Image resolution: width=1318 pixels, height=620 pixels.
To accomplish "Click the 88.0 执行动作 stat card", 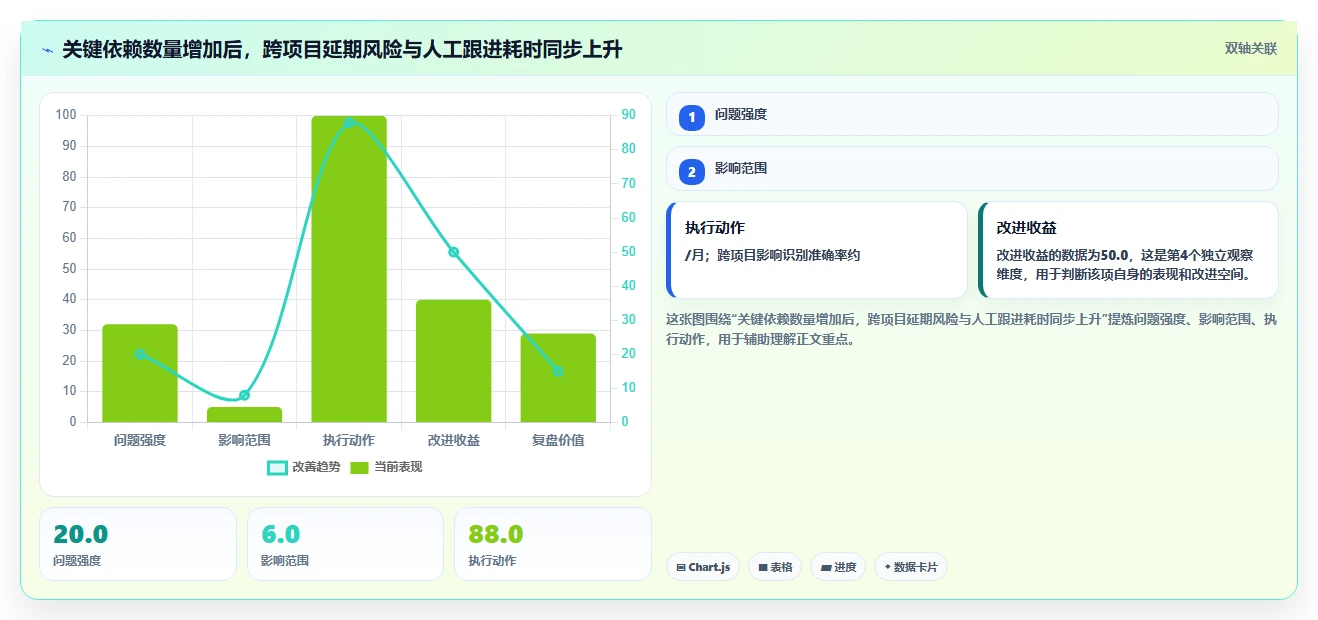I will [552, 544].
